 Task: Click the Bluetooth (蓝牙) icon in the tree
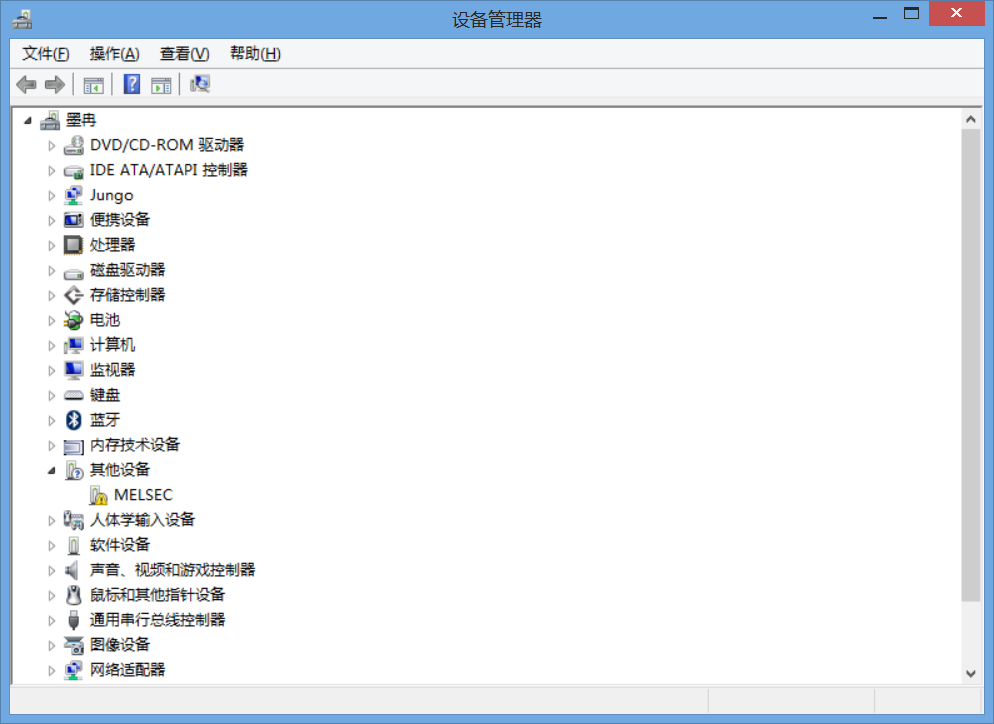click(x=73, y=420)
